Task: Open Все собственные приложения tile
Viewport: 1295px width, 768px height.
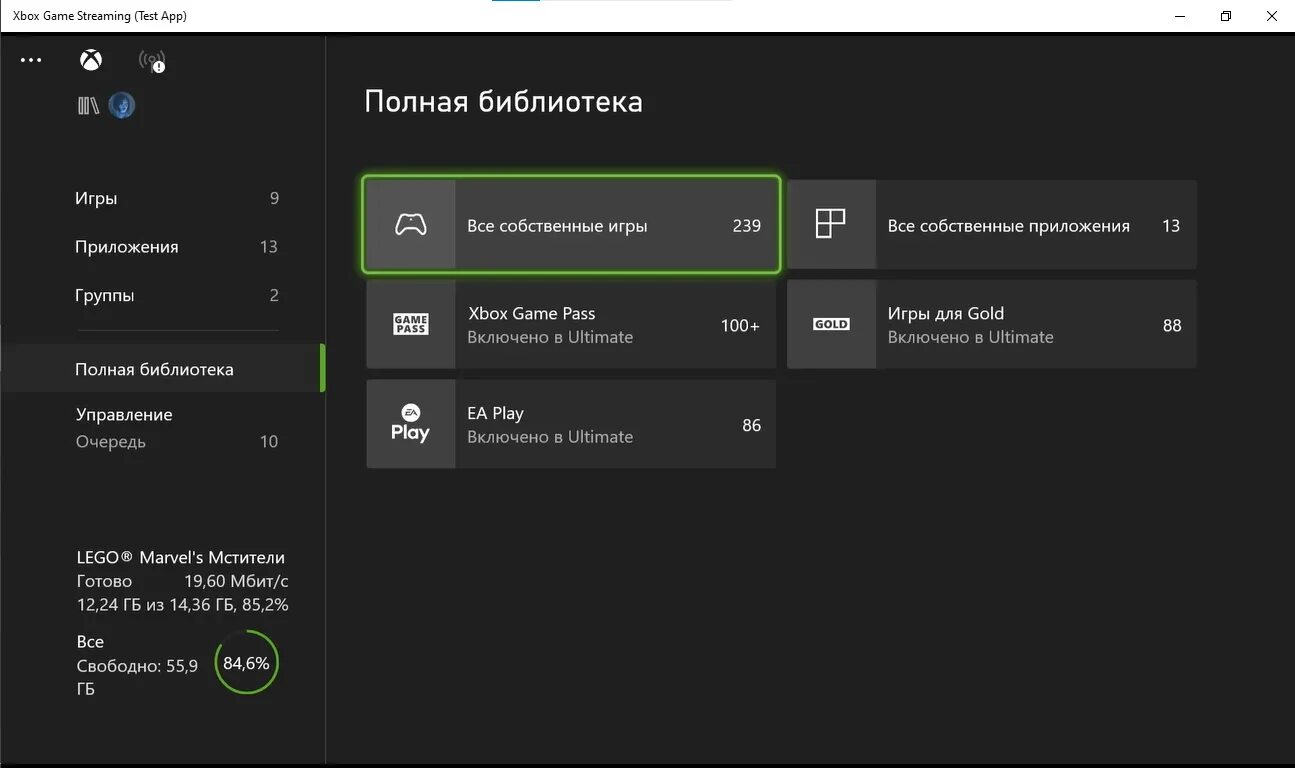Action: [991, 225]
